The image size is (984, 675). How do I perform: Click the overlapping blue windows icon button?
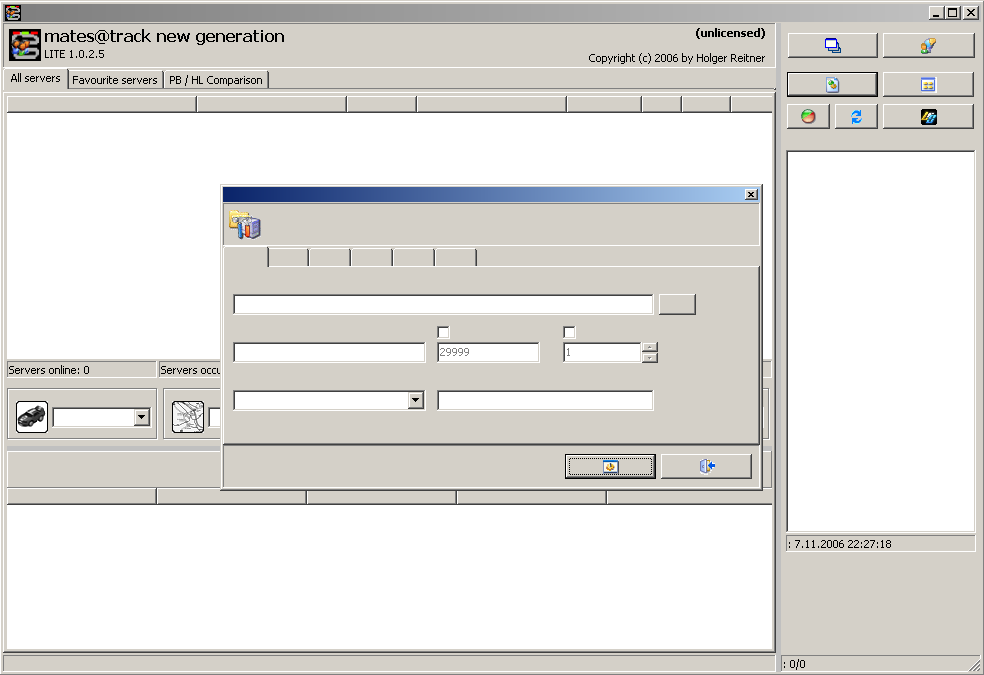(x=832, y=46)
